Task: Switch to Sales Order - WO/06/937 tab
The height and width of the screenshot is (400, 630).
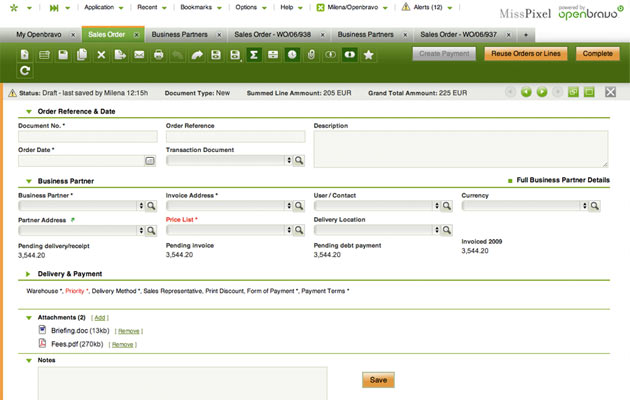Action: coord(458,35)
